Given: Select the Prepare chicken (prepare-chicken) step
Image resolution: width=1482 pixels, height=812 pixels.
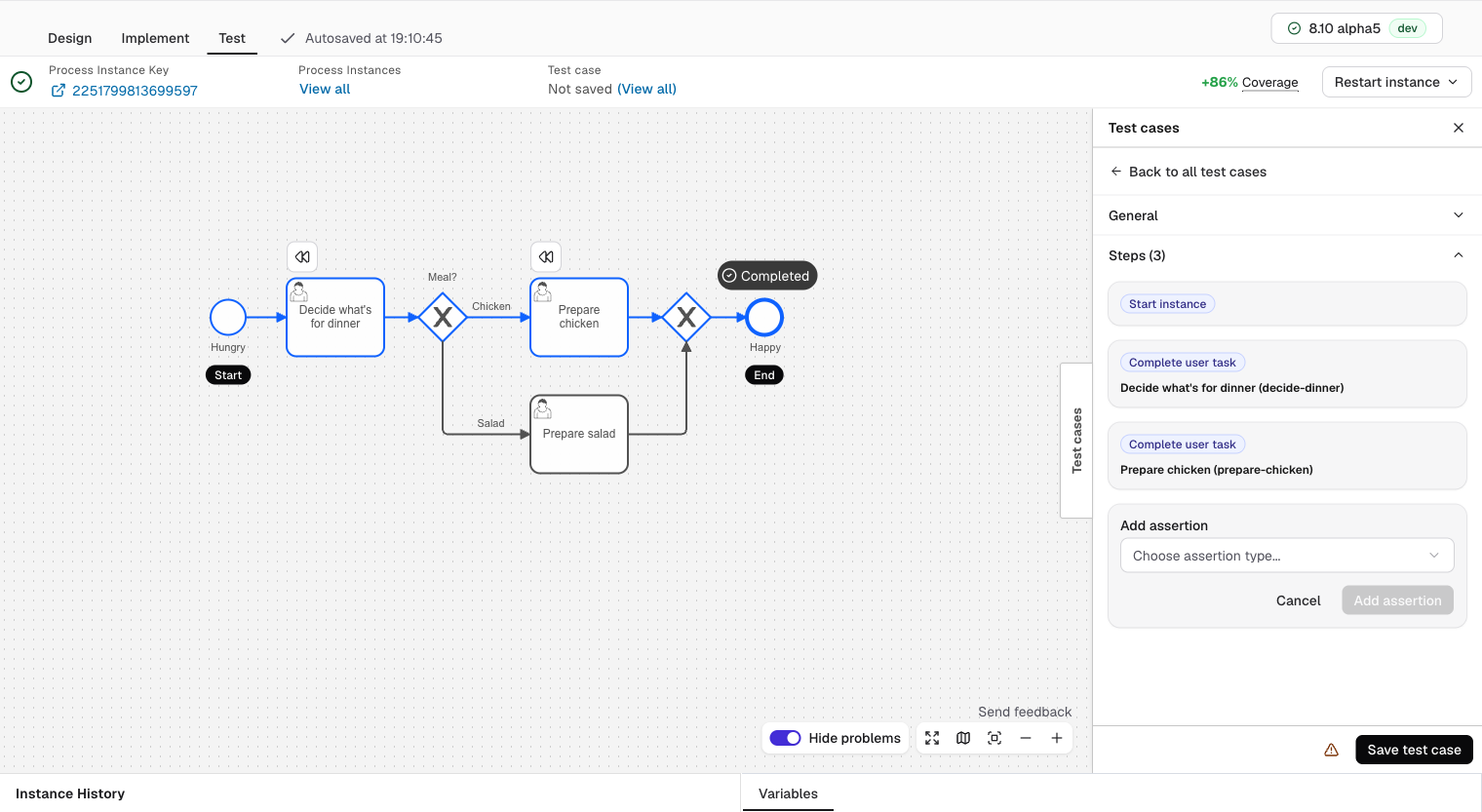Looking at the screenshot, I should coord(1287,456).
